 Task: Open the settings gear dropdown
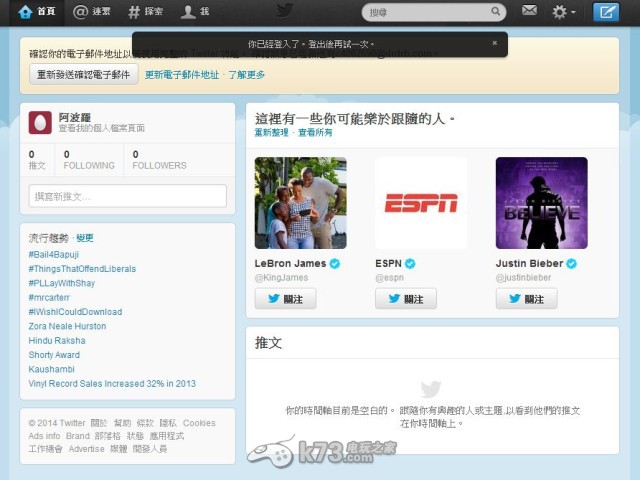click(564, 12)
